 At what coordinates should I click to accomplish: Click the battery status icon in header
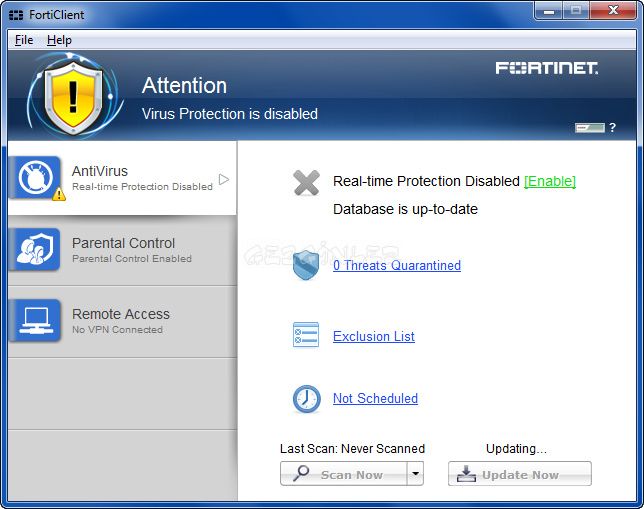pos(590,128)
